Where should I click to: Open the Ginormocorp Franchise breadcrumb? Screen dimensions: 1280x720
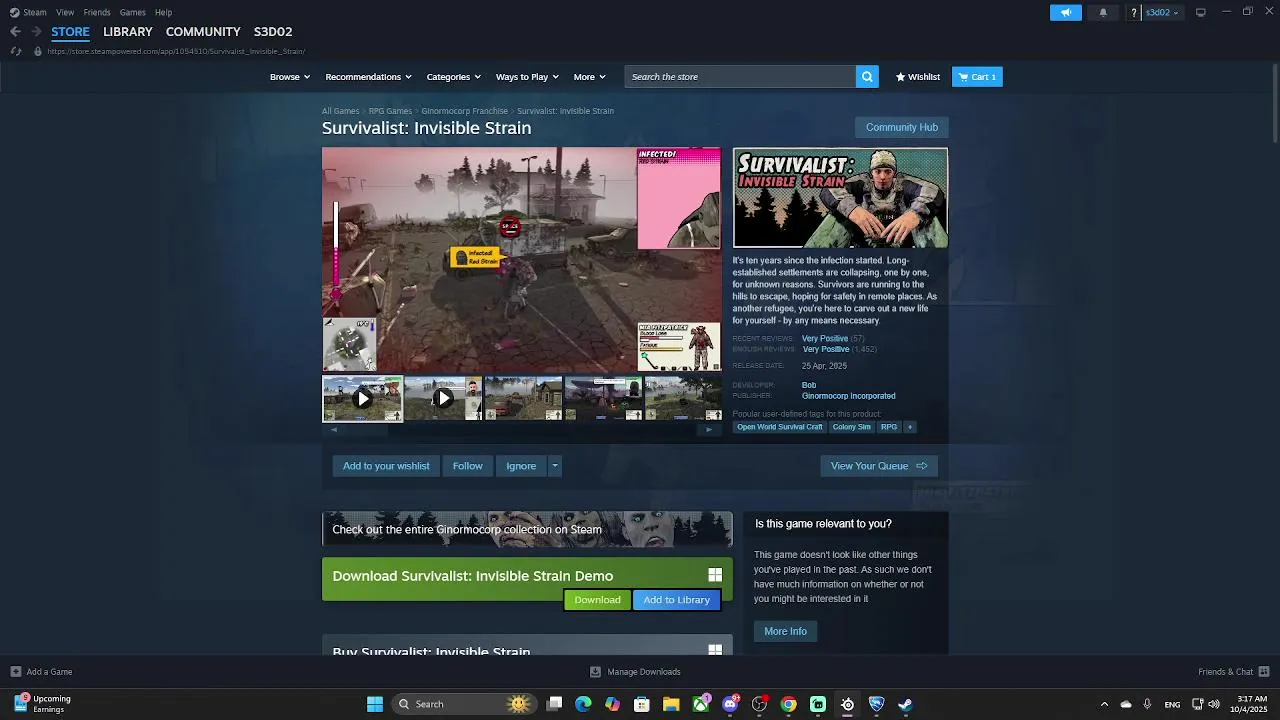(x=464, y=111)
